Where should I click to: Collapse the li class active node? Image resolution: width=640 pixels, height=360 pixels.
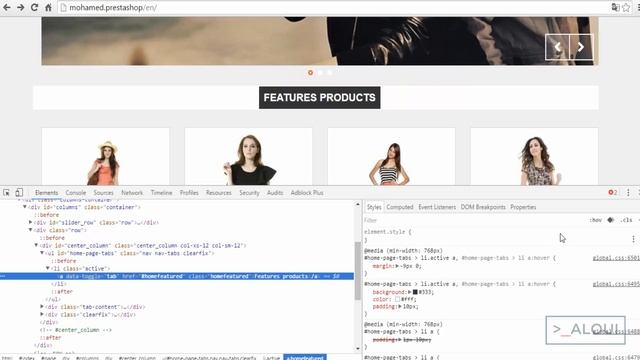pyautogui.click(x=48, y=269)
